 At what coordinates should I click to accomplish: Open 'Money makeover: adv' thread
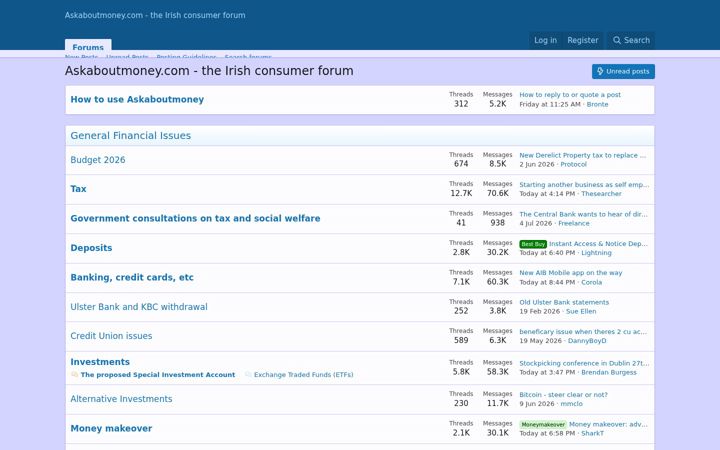[x=608, y=424]
